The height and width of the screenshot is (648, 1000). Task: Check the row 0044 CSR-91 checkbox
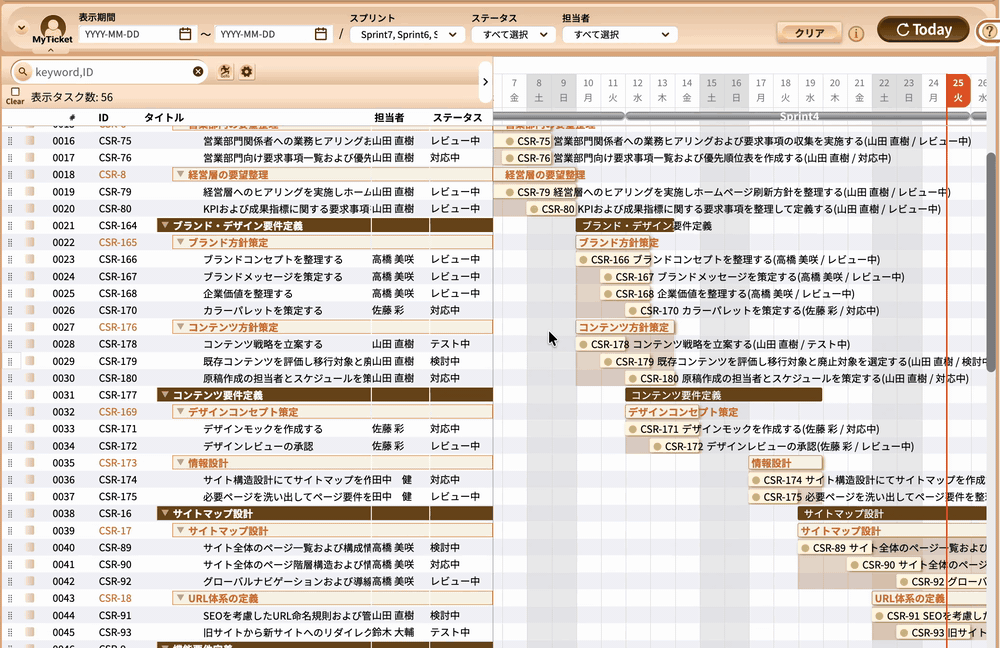click(30, 615)
